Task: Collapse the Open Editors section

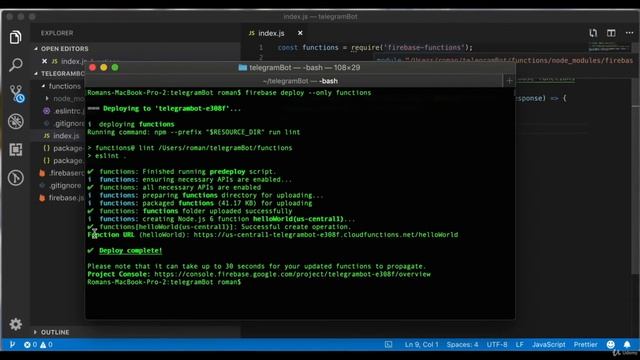Action: 36,49
